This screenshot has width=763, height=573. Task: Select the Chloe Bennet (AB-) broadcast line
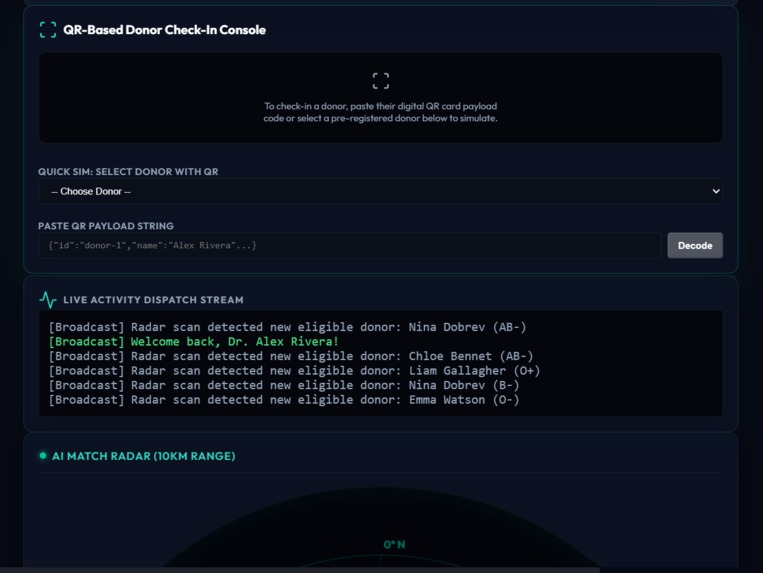click(291, 356)
